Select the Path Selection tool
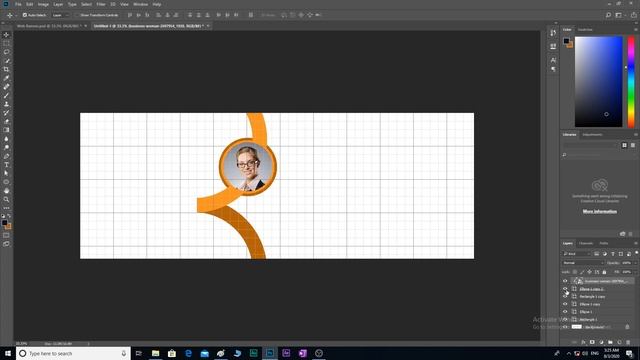Screen dimensions: 640x360 coord(6,173)
